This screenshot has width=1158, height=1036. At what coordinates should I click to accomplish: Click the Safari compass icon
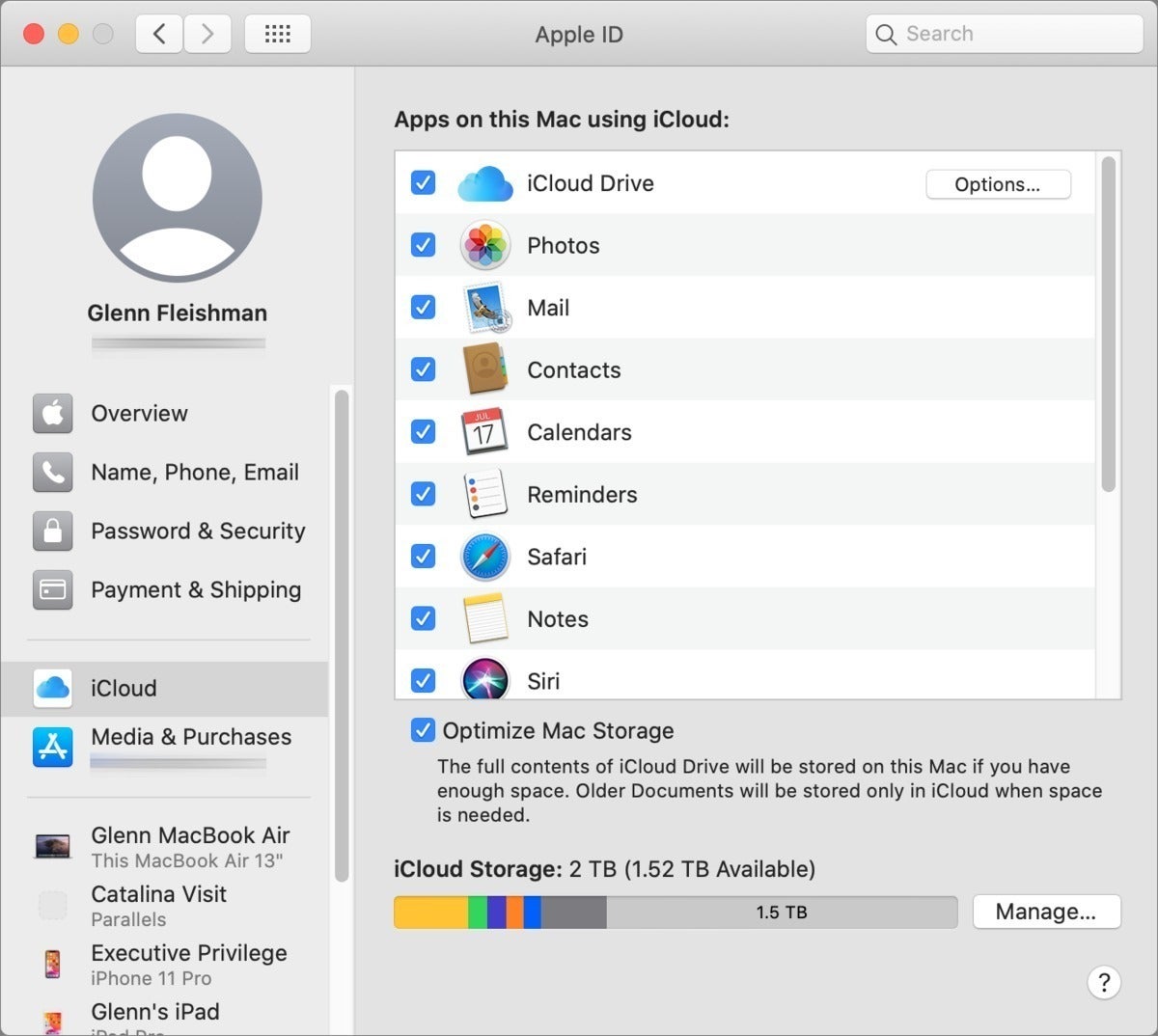coord(484,557)
